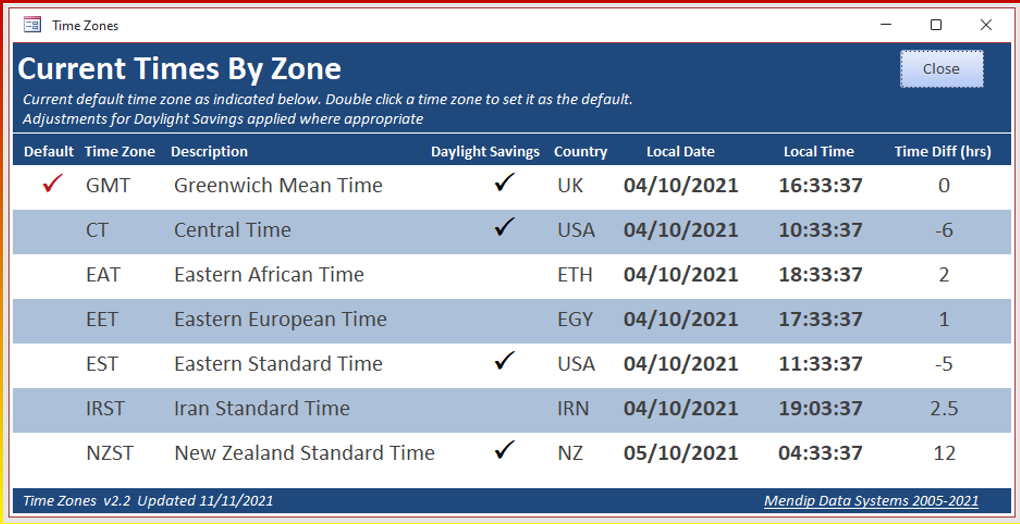Select the IRST time zone code

106,408
